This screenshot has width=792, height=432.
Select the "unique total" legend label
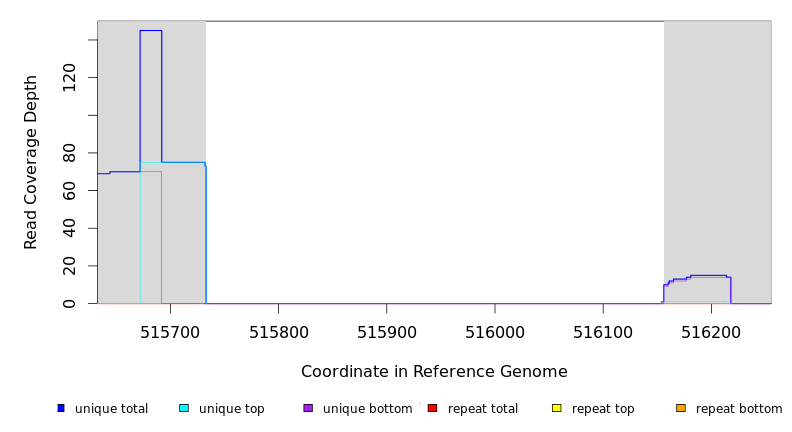click(111, 409)
